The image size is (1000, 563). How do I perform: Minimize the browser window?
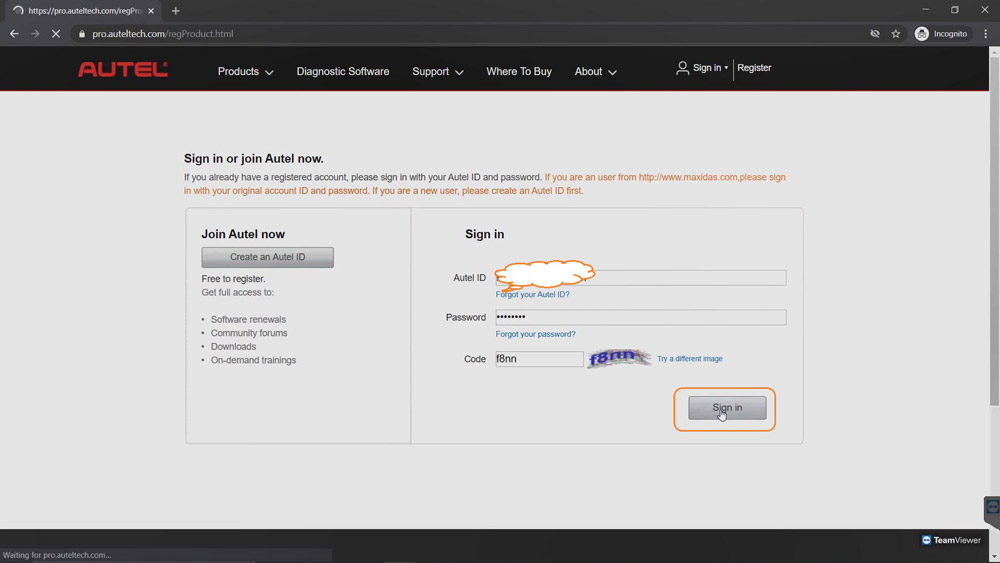point(925,10)
